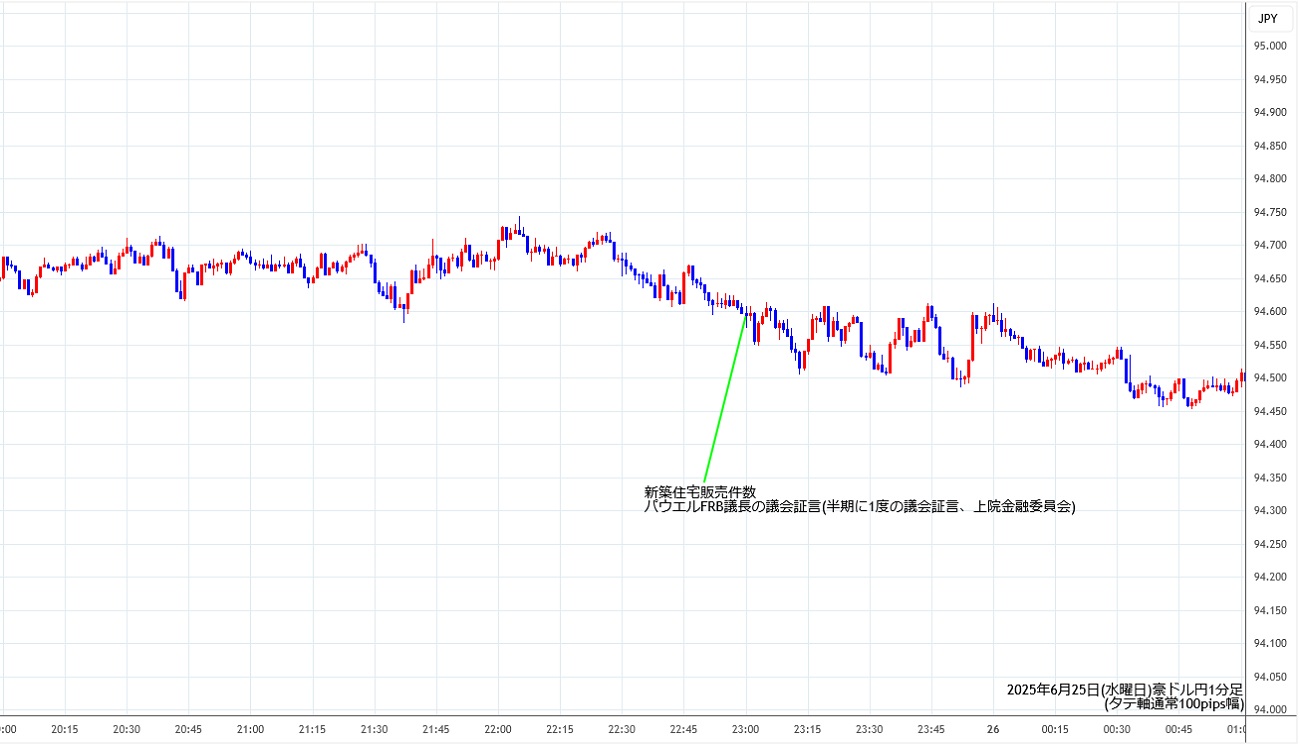
Task: Click the 94.900 price axis label
Action: click(x=1271, y=112)
